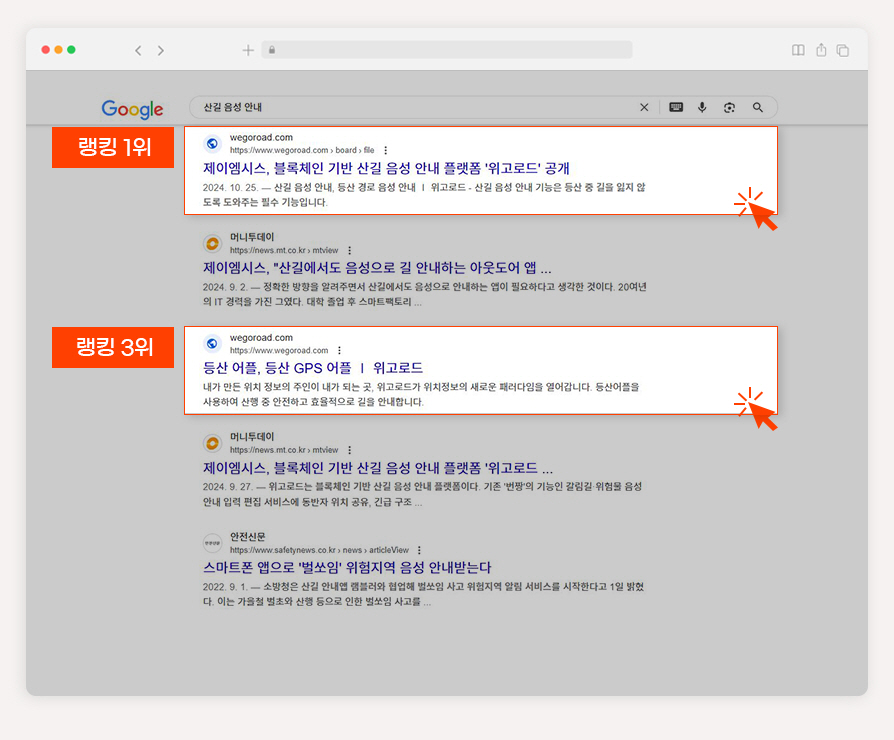Click inside the Google search input field
This screenshot has width=894, height=740.
point(416,107)
